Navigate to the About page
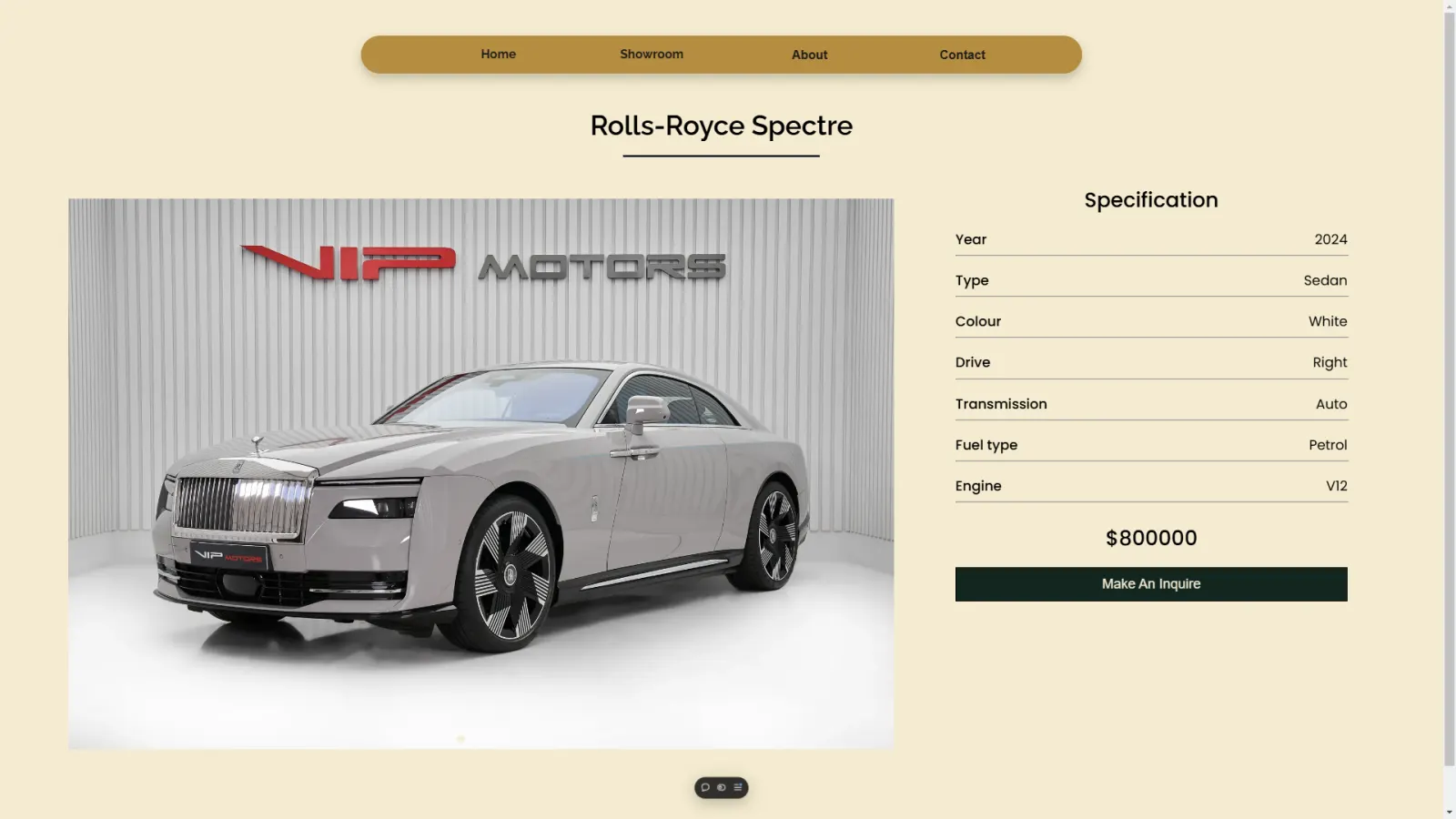Viewport: 1456px width, 819px height. tap(809, 55)
